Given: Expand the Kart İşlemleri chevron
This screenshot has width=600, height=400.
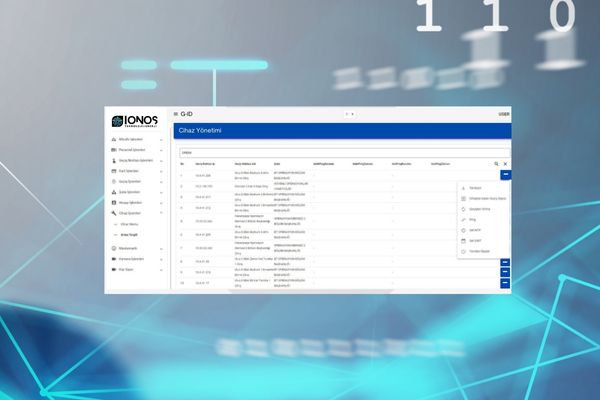Looking at the screenshot, I should point(162,171).
